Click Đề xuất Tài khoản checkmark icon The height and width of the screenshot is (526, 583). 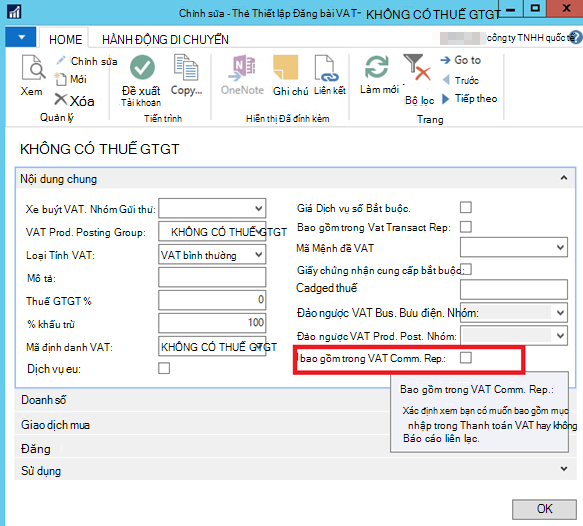pyautogui.click(x=142, y=67)
